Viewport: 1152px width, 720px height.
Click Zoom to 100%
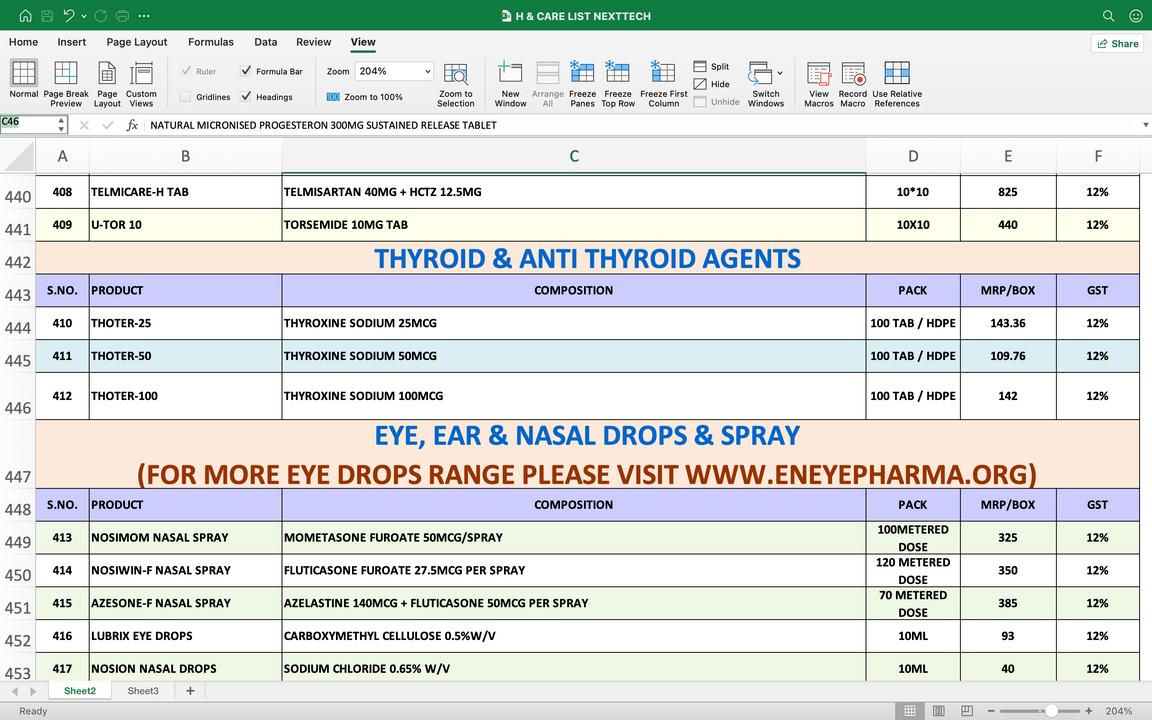tap(364, 97)
